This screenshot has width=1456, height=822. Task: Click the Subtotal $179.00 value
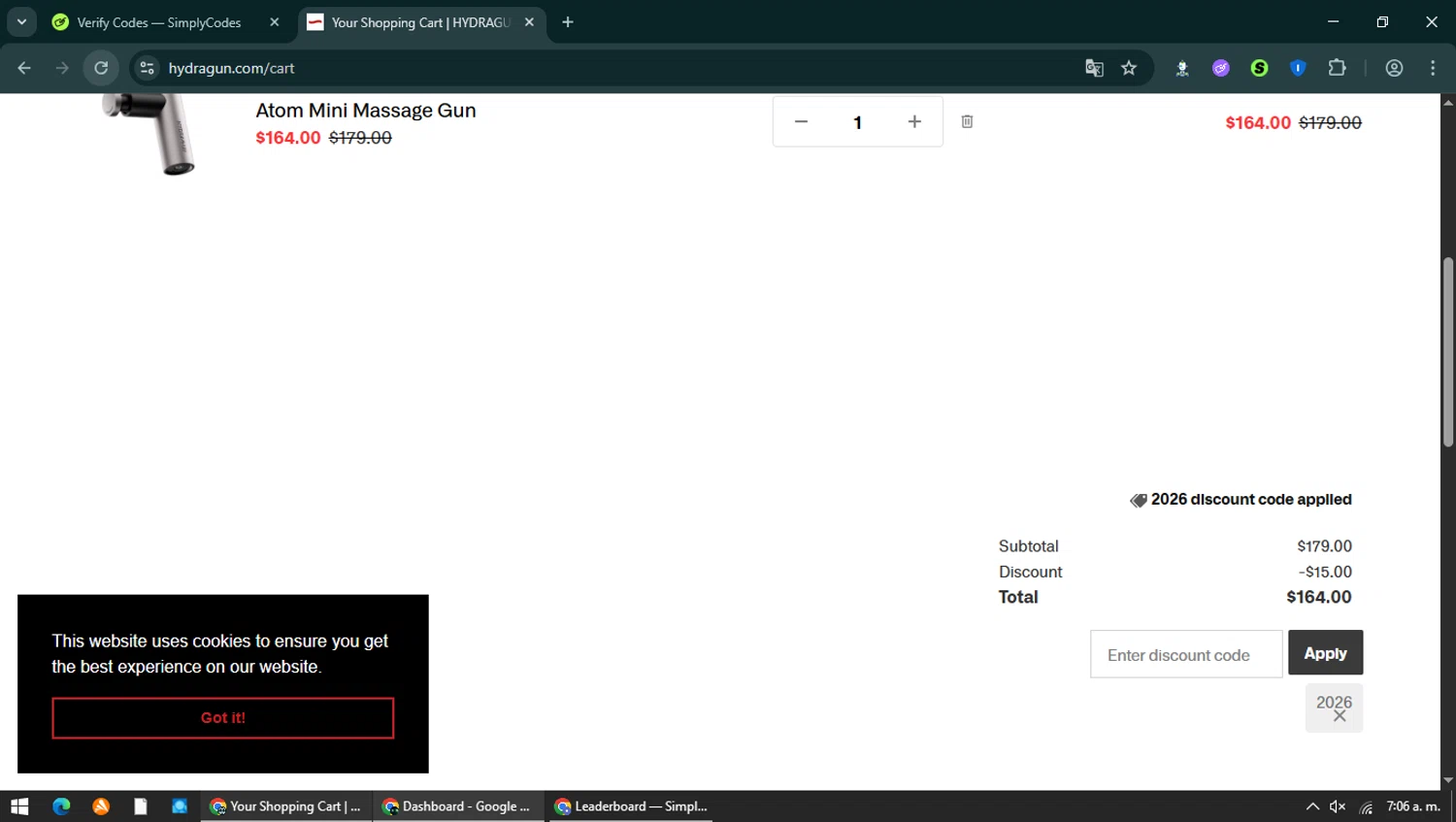click(1325, 546)
